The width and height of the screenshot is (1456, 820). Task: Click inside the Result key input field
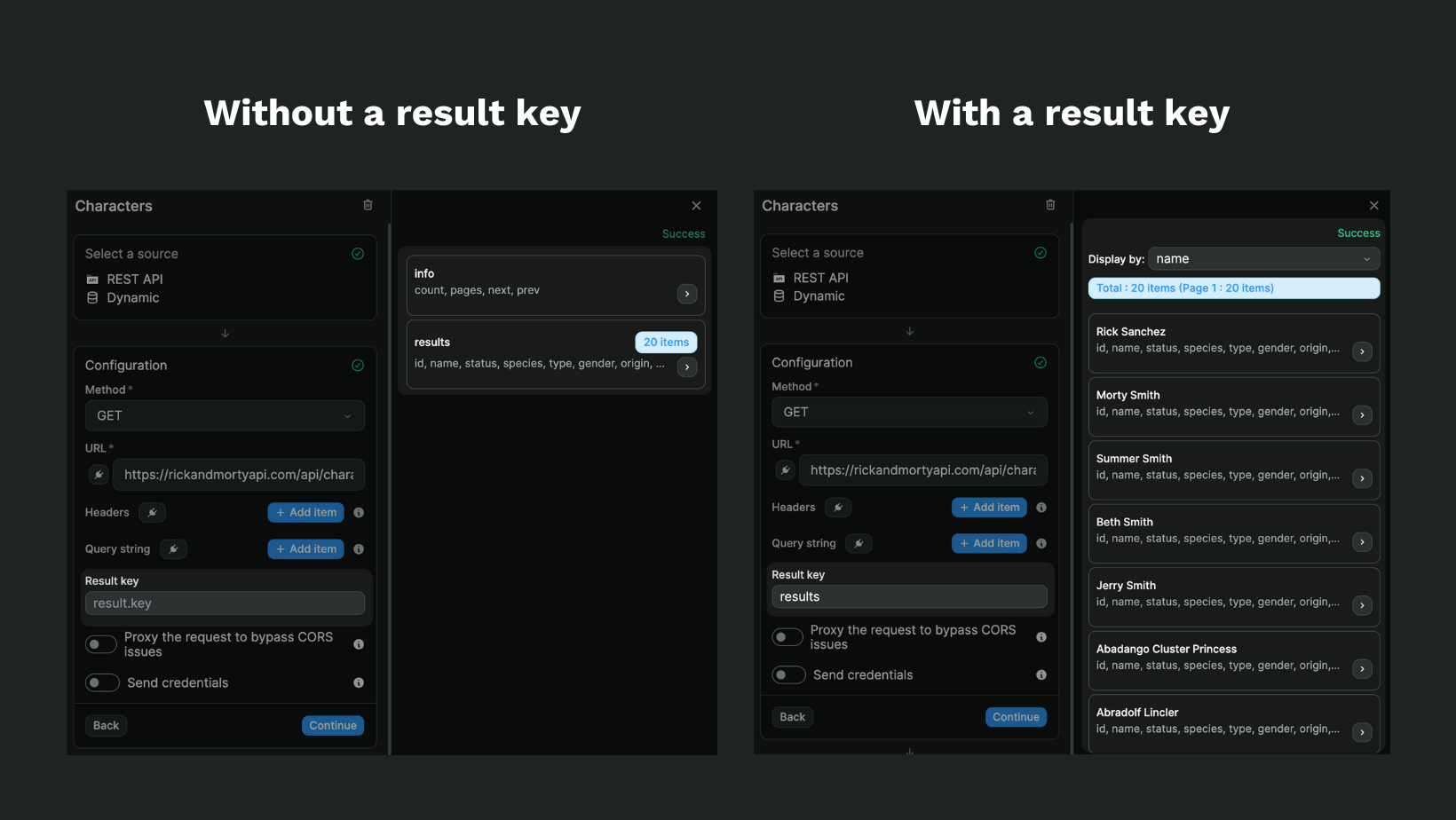point(225,603)
